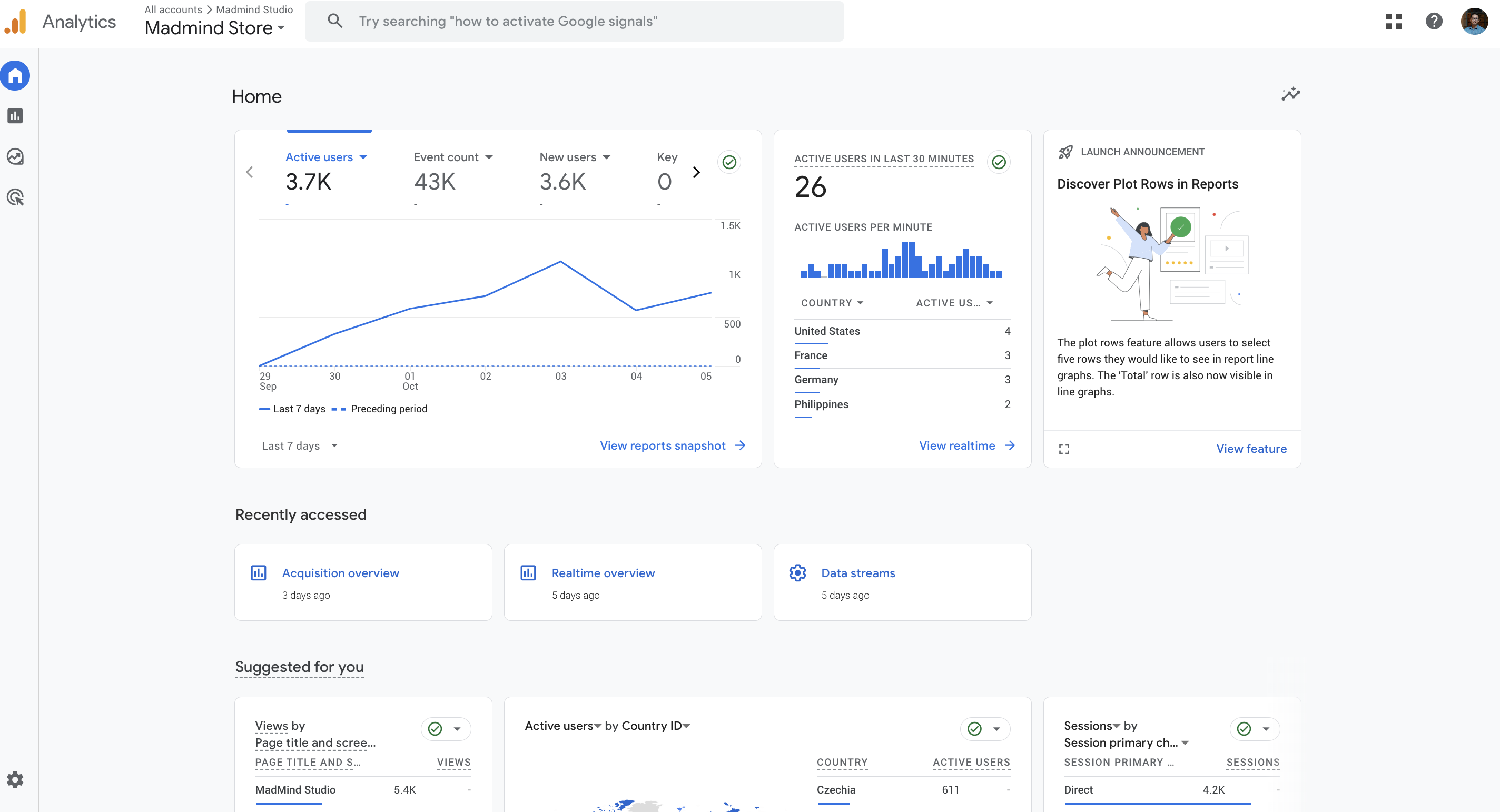Viewport: 1500px width, 812px height.
Task: Click data quality checkmark on overview card
Action: click(x=729, y=162)
